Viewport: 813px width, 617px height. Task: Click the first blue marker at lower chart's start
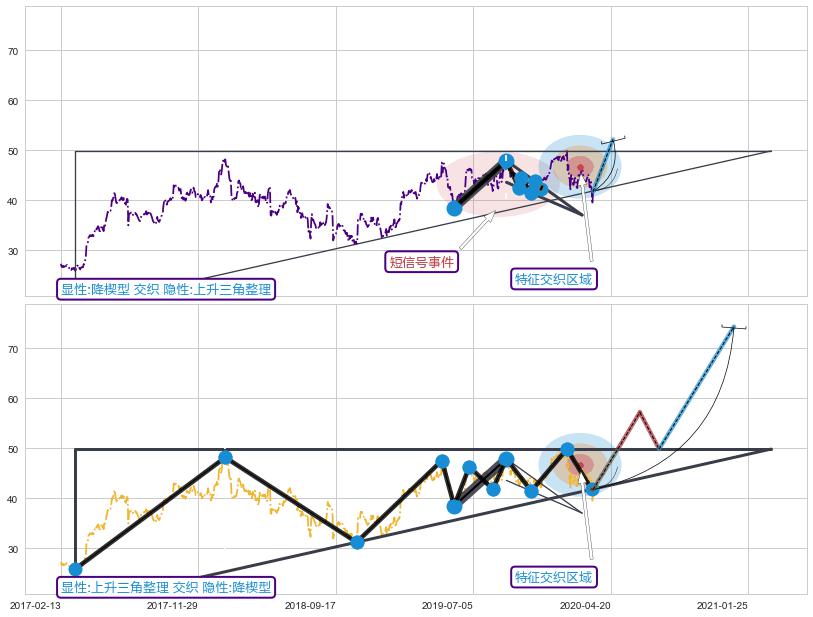[75, 569]
